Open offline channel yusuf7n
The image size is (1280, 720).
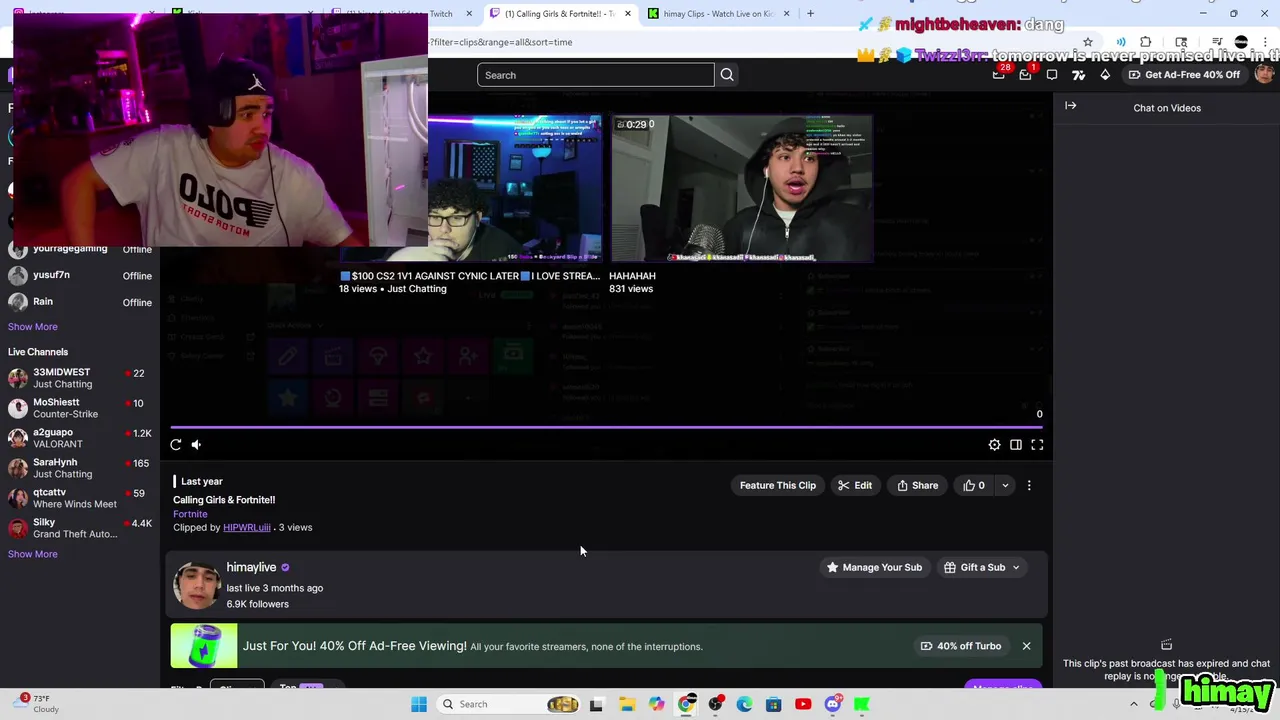[80, 275]
